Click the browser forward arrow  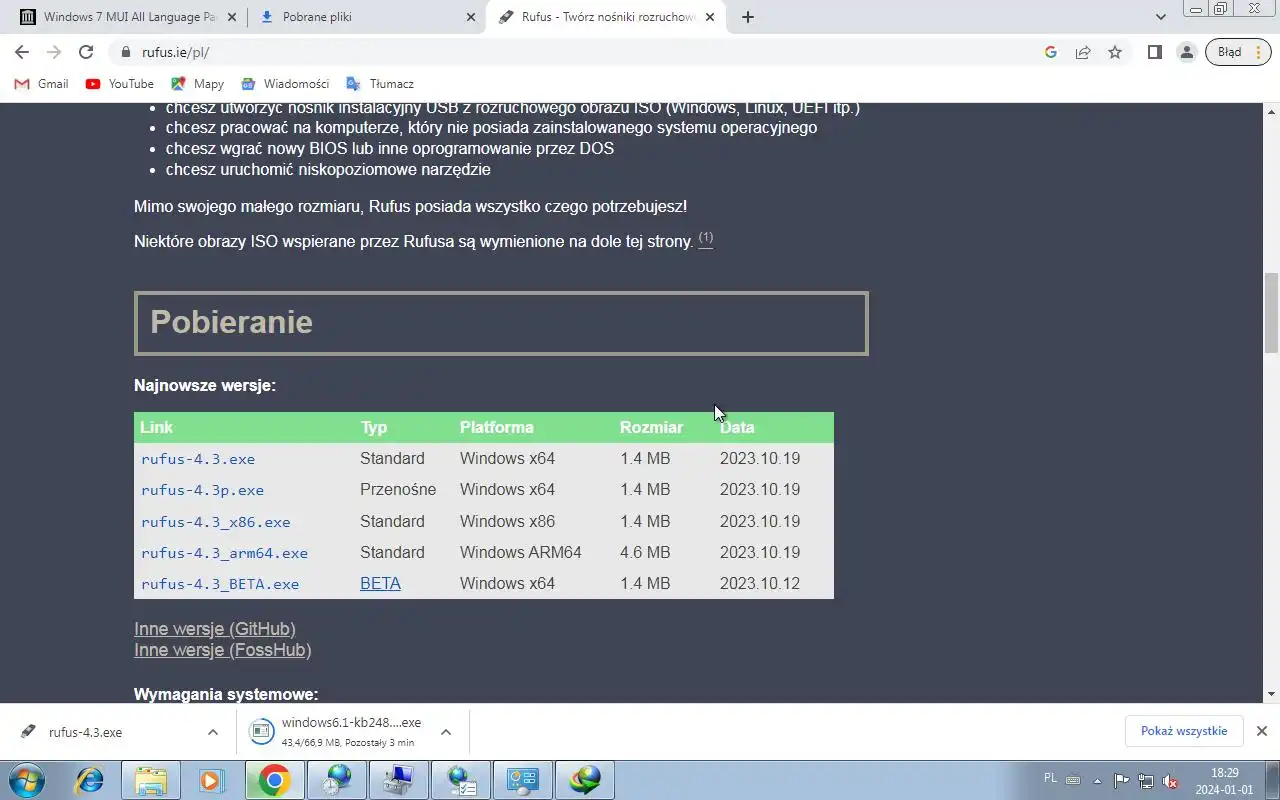point(54,52)
